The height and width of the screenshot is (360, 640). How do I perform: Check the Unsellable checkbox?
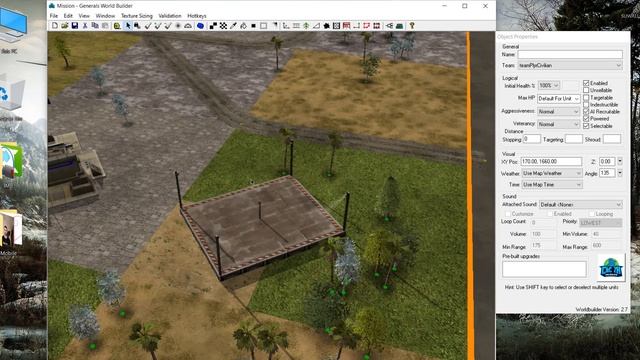pyautogui.click(x=586, y=90)
